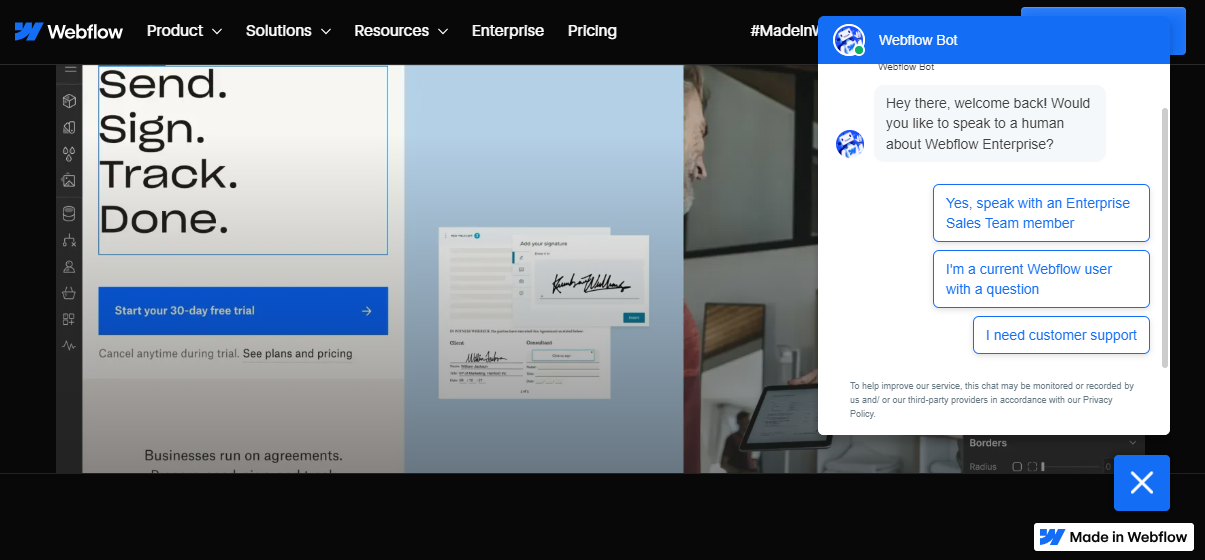The image size is (1205, 560).
Task: Open the Ecommerce basket icon
Action: 69,293
